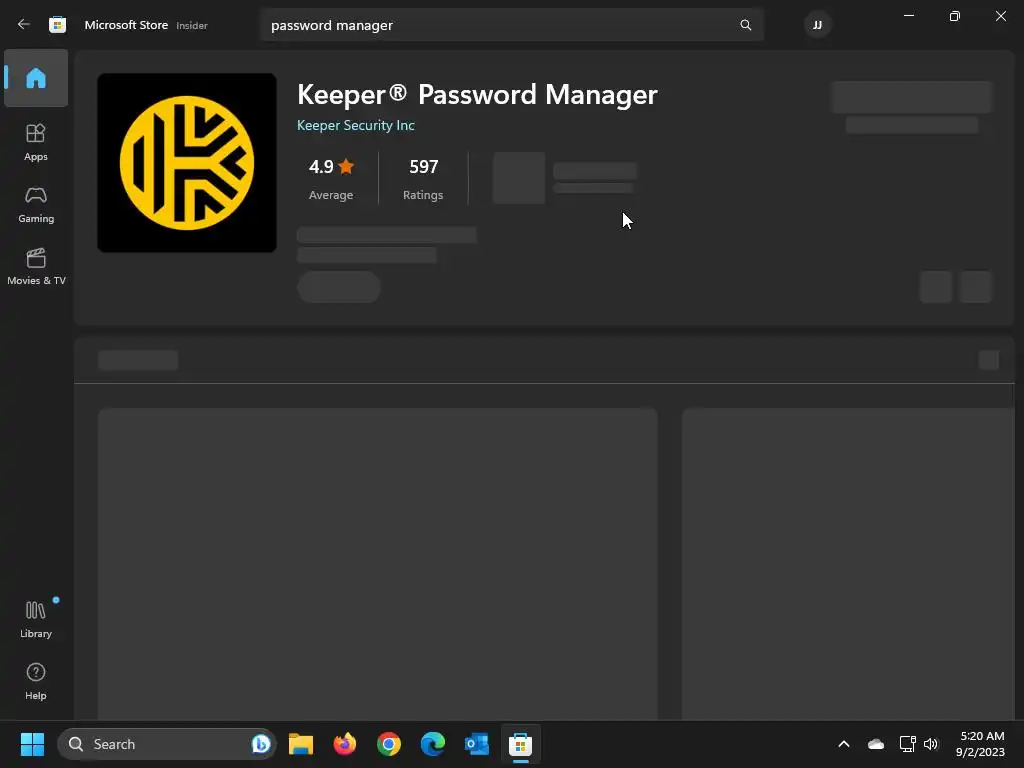Restore down the Microsoft Store window
This screenshot has width=1024, height=768.
[x=954, y=16]
